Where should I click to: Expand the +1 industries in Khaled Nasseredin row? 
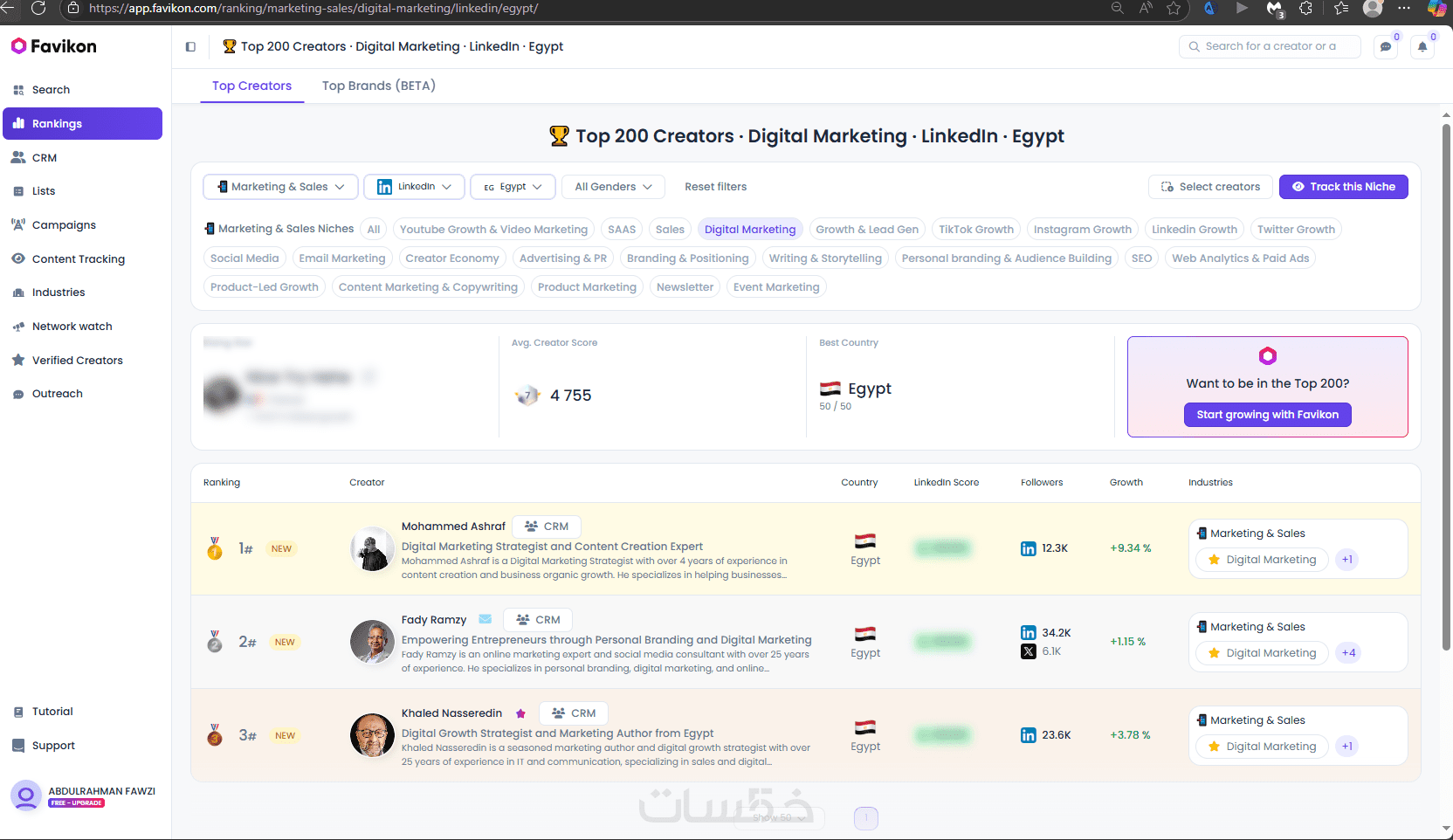pyautogui.click(x=1347, y=747)
